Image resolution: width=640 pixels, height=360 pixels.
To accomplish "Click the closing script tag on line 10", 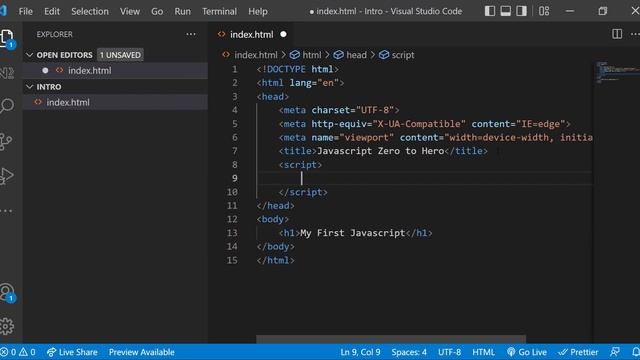I will click(x=303, y=192).
